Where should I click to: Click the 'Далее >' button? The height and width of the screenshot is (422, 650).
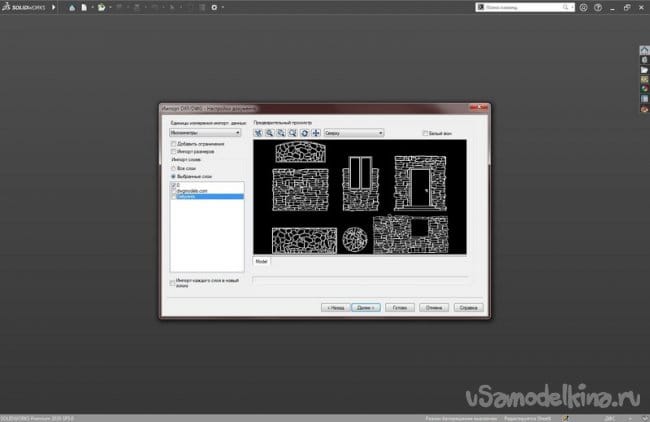coord(364,308)
